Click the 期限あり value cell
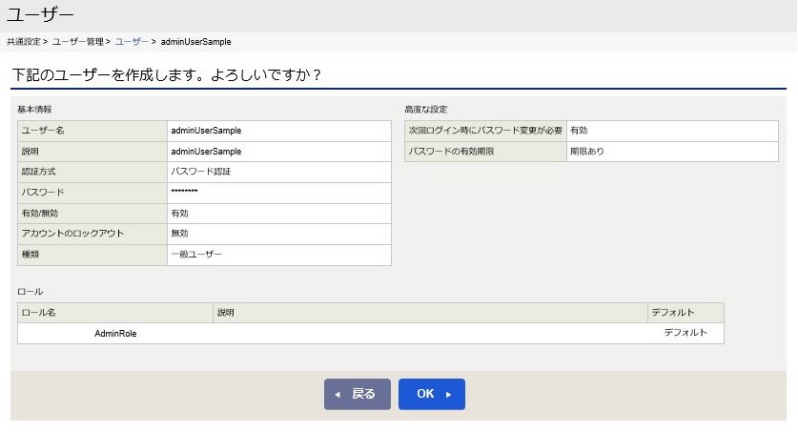 [x=673, y=152]
